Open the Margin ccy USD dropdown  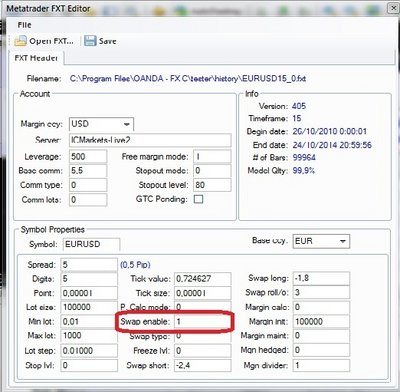(101, 124)
